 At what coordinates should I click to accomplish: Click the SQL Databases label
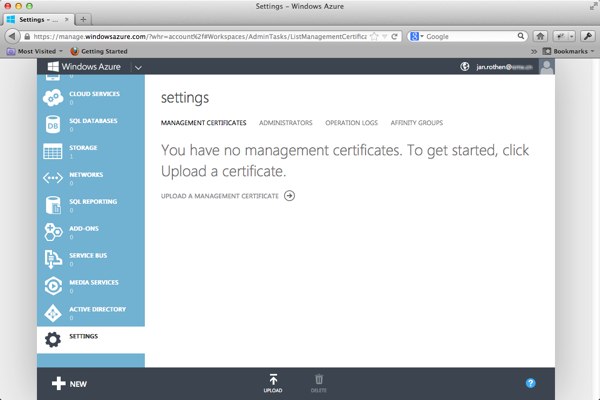[x=93, y=121]
